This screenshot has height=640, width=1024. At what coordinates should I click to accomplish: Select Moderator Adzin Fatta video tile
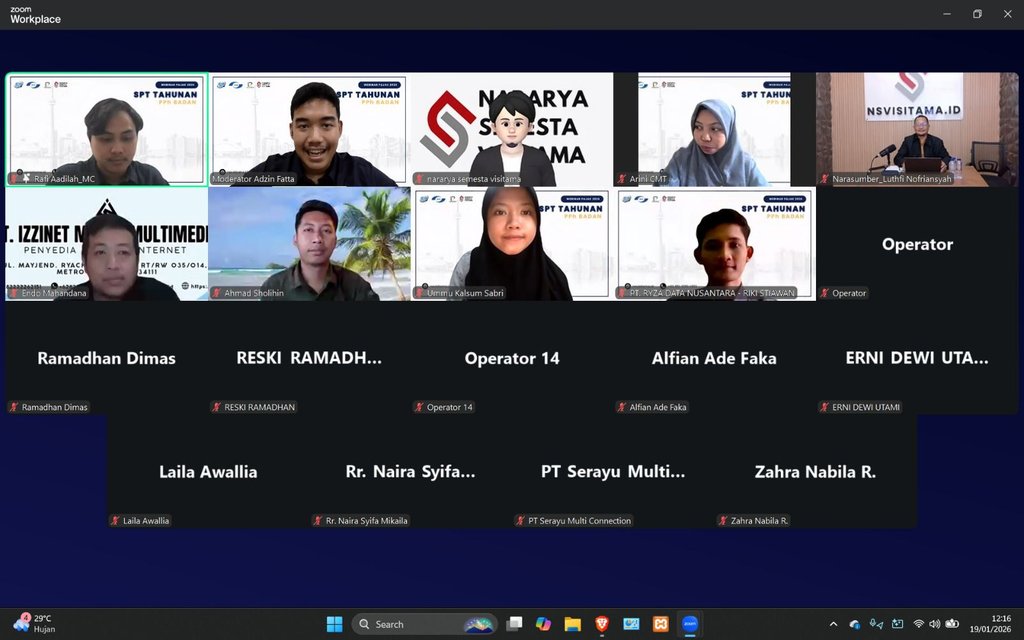pyautogui.click(x=310, y=129)
